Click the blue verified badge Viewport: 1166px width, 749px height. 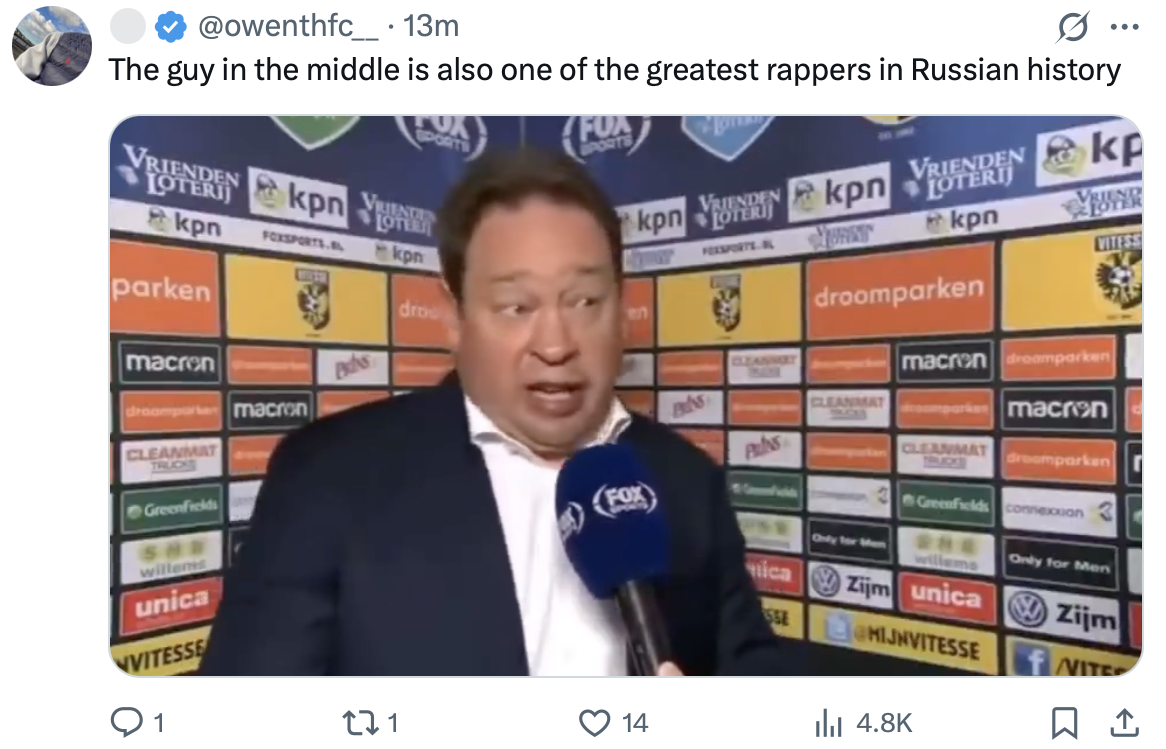(170, 28)
